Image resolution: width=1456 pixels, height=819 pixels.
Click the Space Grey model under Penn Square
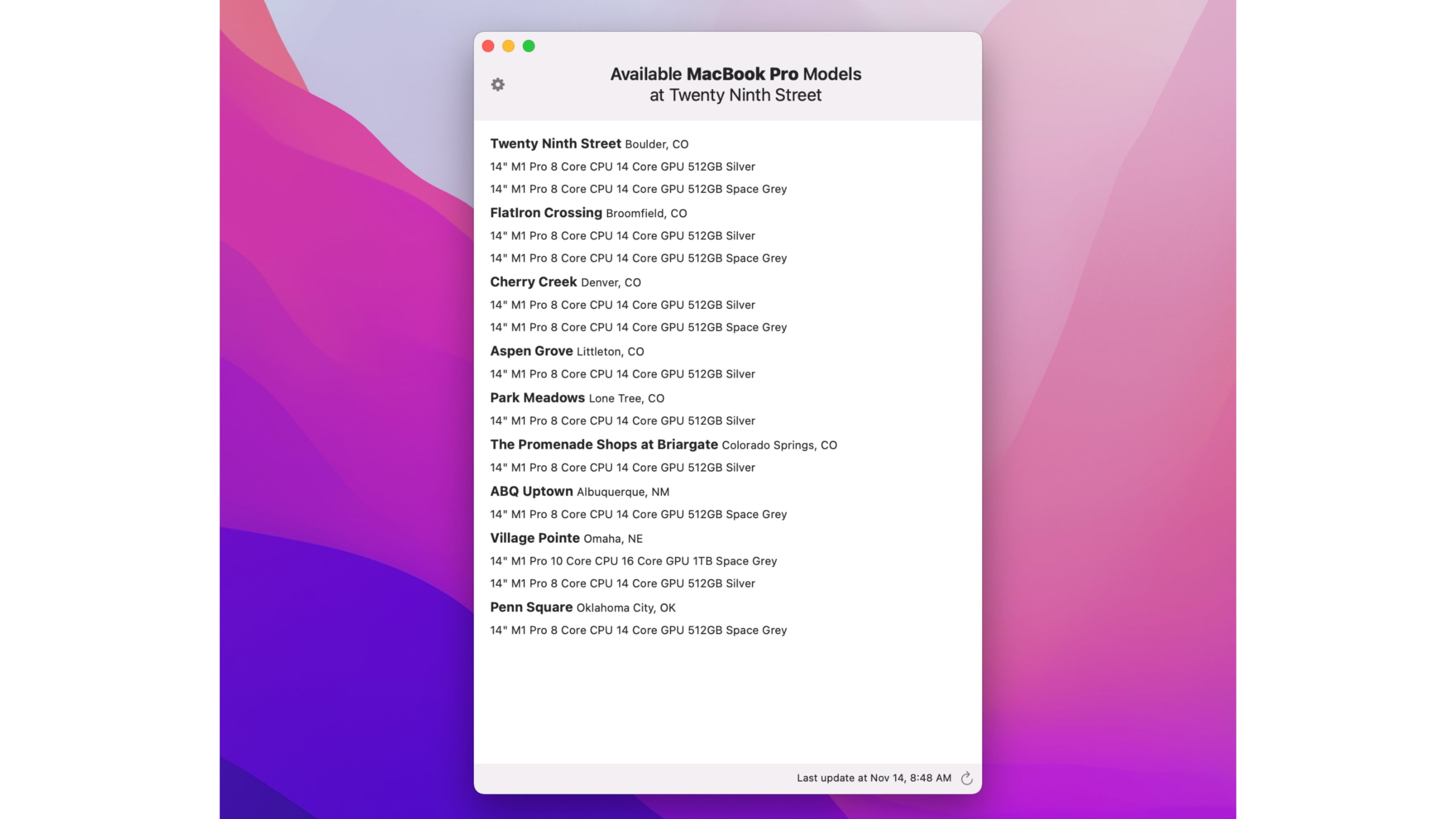[638, 630]
